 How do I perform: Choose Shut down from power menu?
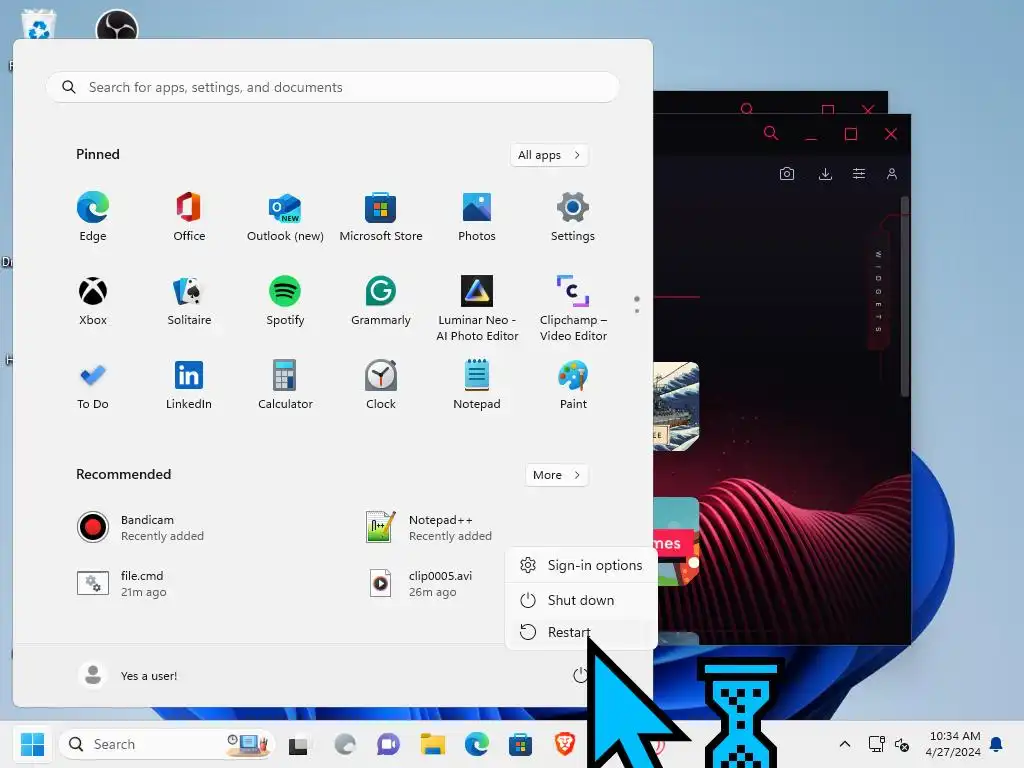[x=581, y=600]
